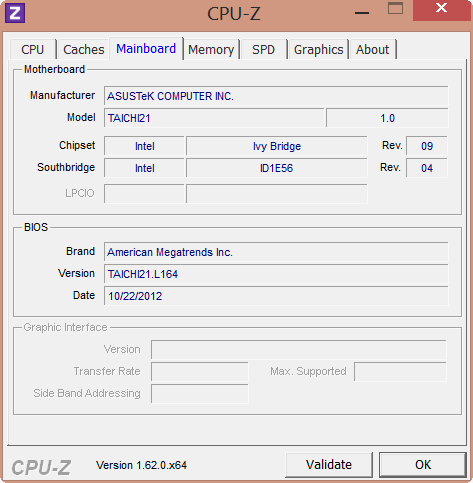This screenshot has height=483, width=473.
Task: Click the CPU-Z purple Z app icon
Action: (15, 13)
